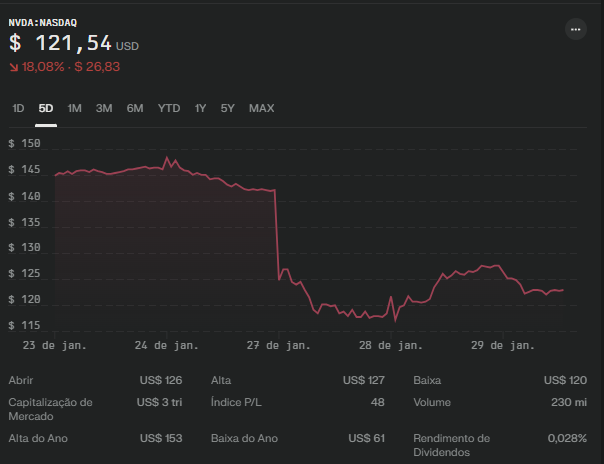
Task: Click the red downward trend arrow icon
Action: (x=14, y=67)
